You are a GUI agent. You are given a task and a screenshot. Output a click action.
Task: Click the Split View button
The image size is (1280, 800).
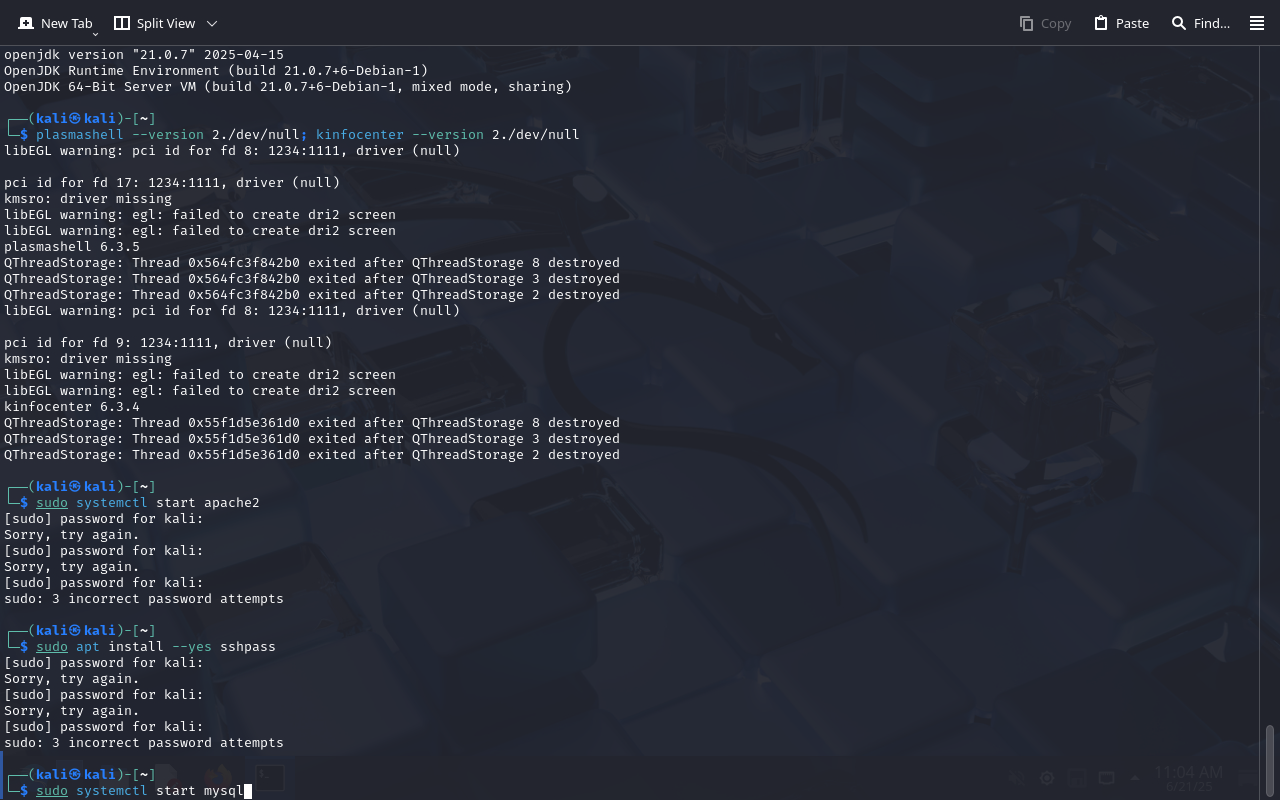click(x=154, y=23)
